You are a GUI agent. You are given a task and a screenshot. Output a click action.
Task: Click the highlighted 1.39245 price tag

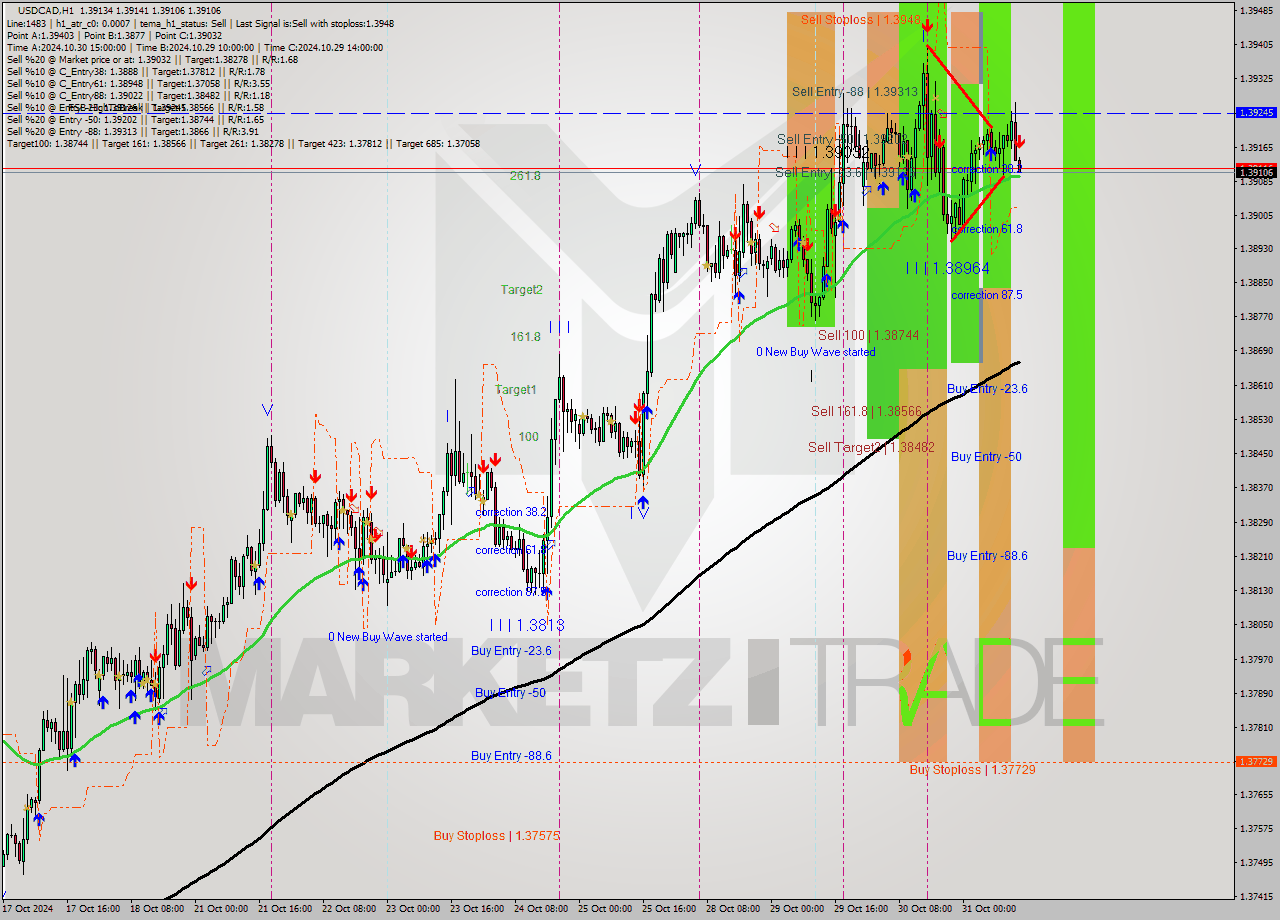[x=1256, y=113]
